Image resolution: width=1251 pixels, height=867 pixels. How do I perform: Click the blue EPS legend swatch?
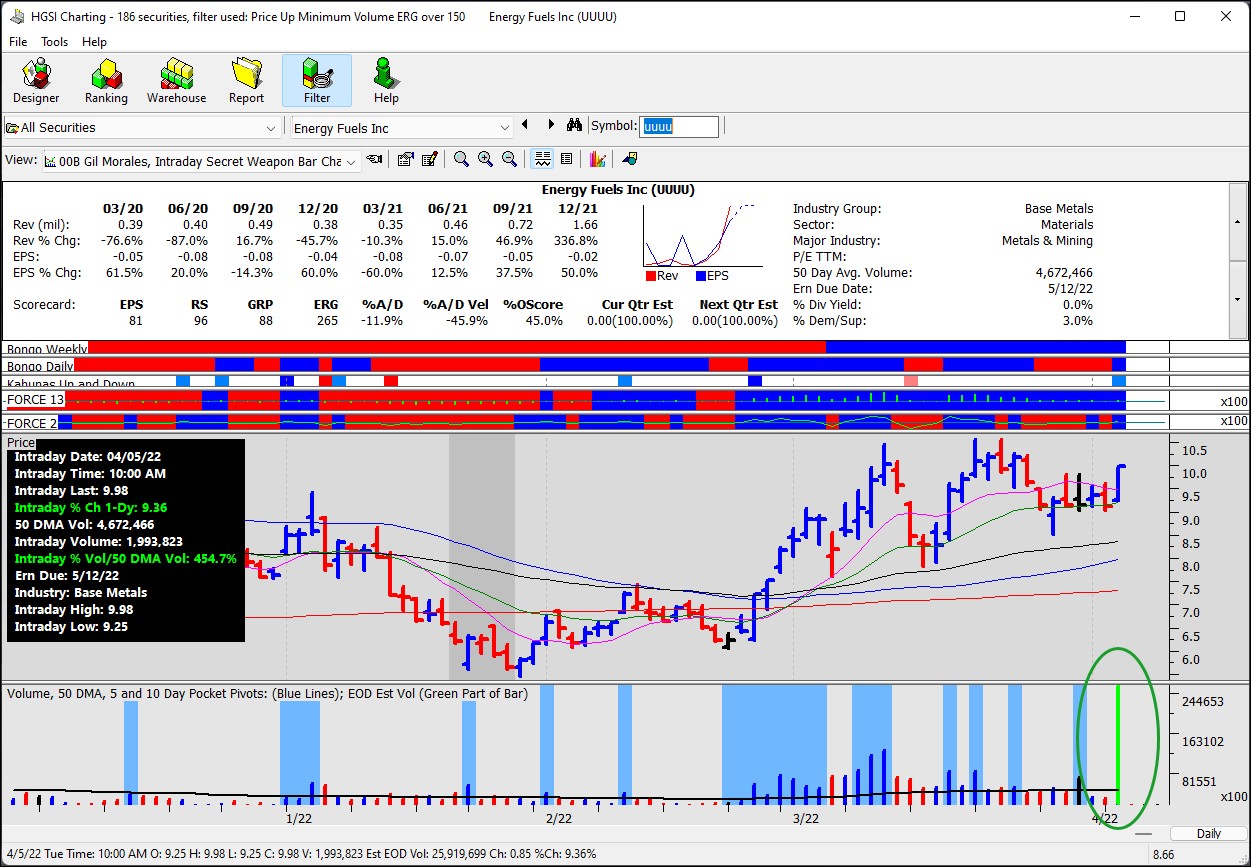point(700,276)
